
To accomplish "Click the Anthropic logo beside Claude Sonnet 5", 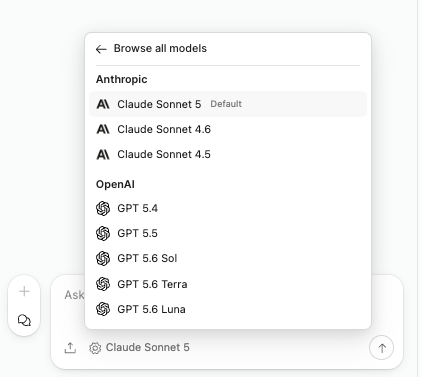I will click(103, 104).
